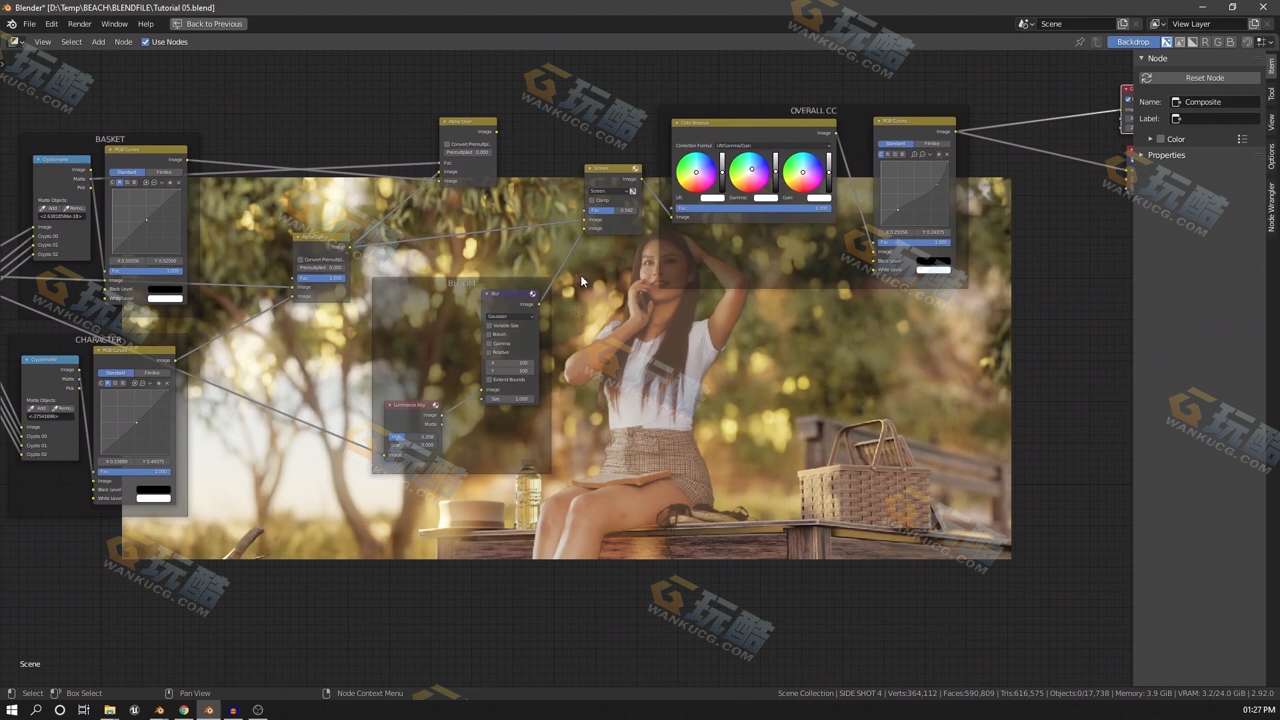
Task: Switch to the View sidebar tab
Action: coord(1272,122)
